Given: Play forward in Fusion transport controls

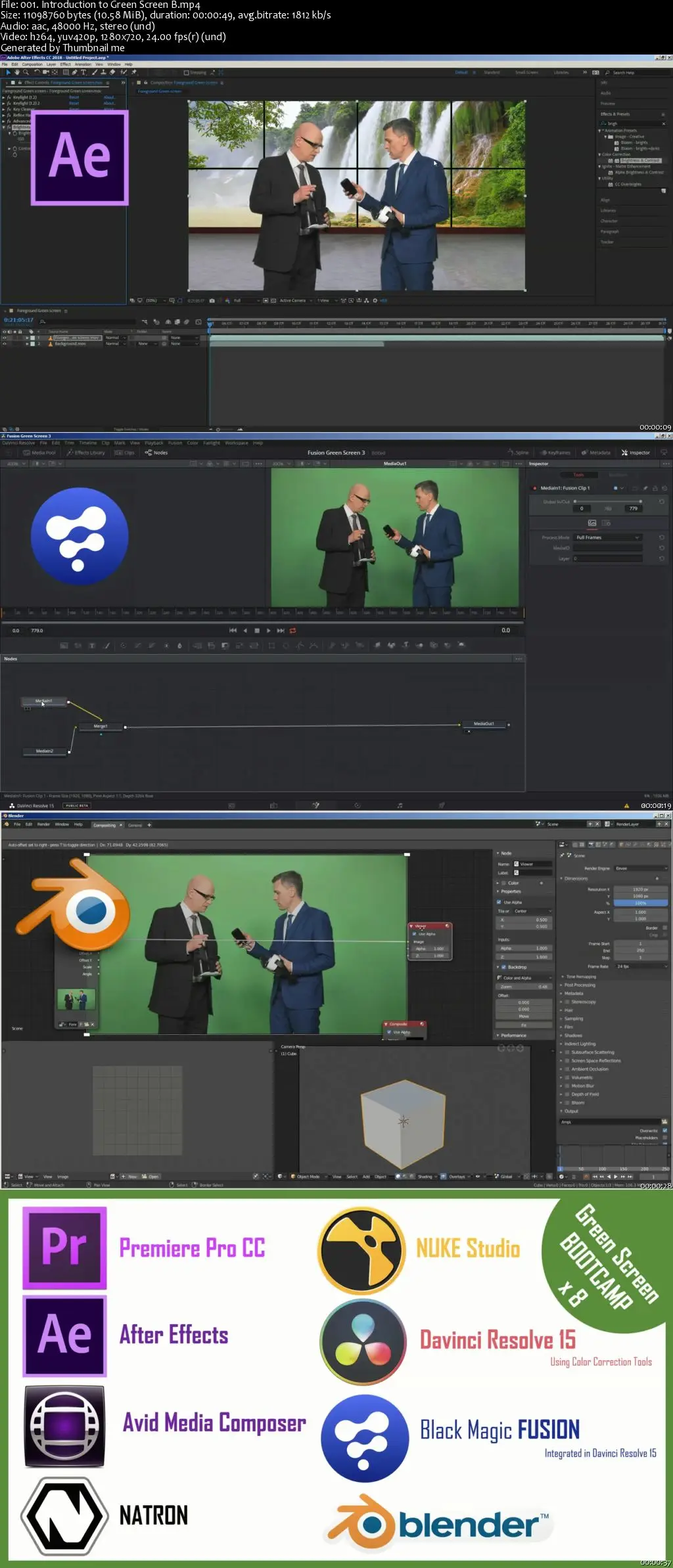Looking at the screenshot, I should [x=268, y=631].
